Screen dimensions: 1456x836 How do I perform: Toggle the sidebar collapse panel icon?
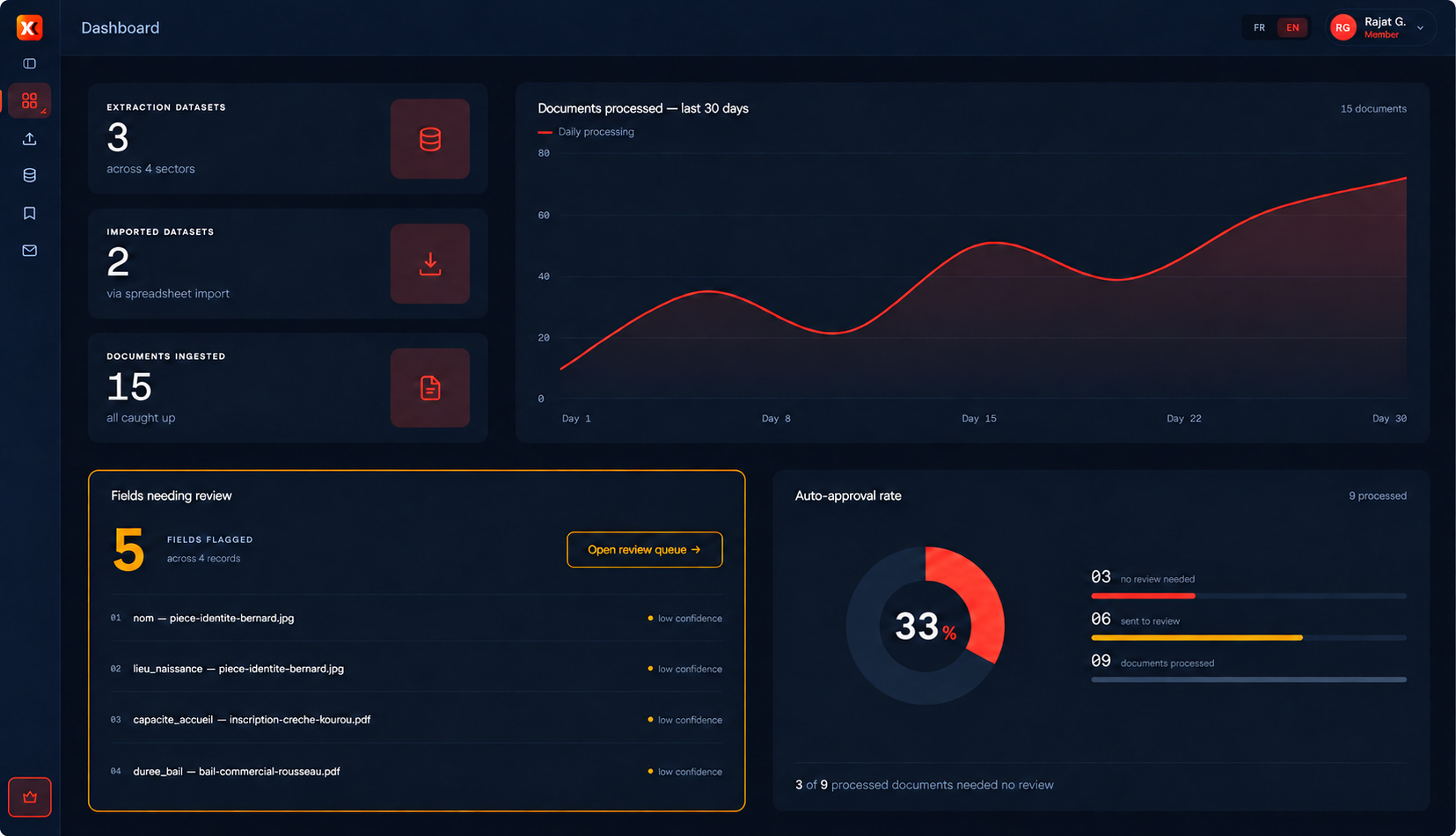point(29,63)
